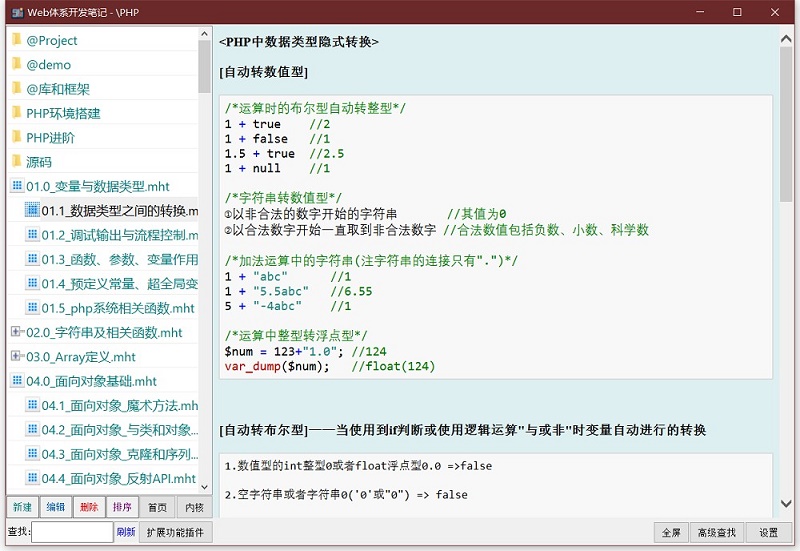Open the @demo folder
The width and height of the screenshot is (800, 551).
pyautogui.click(x=48, y=65)
